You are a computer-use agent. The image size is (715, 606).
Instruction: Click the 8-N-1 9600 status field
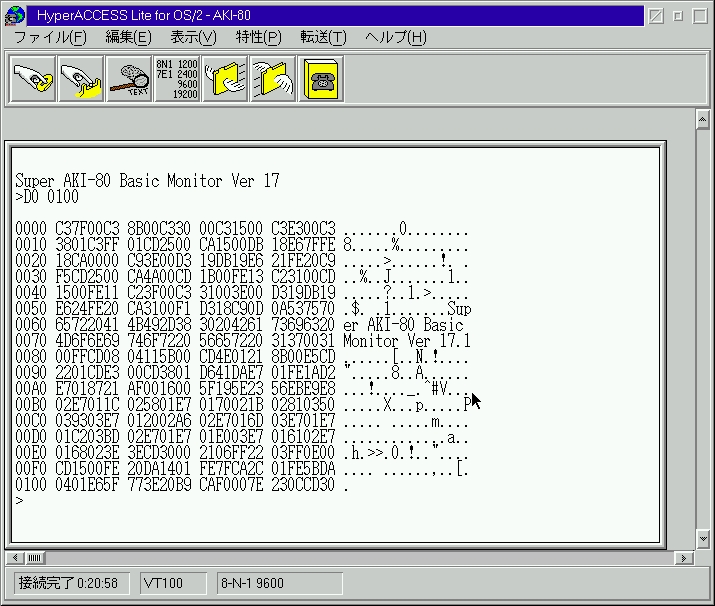pos(280,583)
